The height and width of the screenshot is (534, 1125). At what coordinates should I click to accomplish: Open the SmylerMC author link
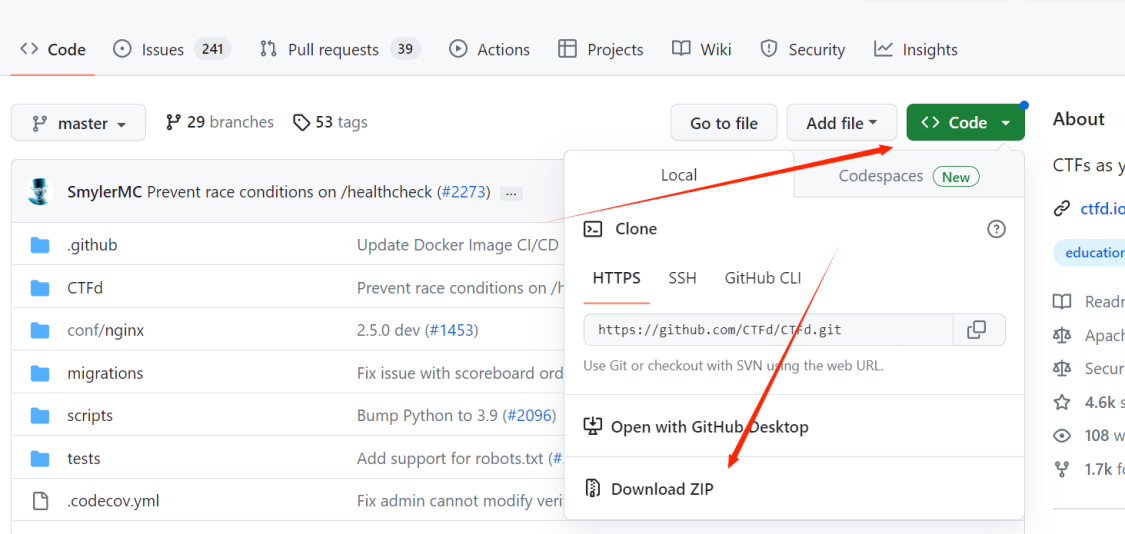click(105, 192)
